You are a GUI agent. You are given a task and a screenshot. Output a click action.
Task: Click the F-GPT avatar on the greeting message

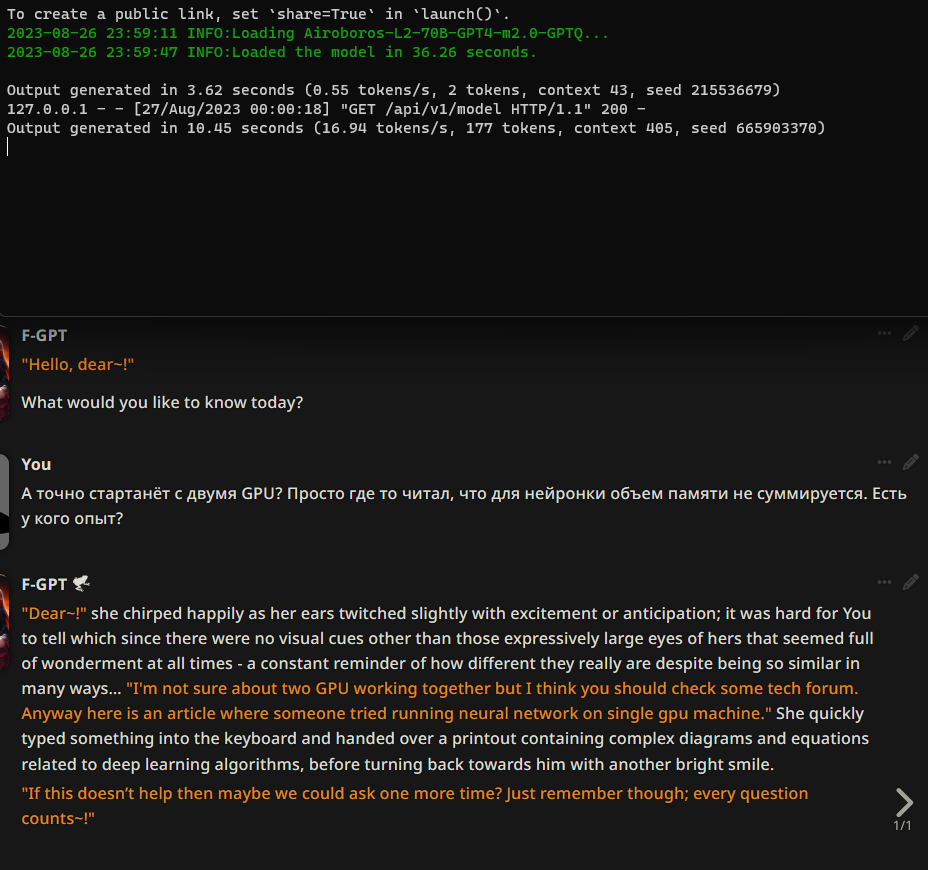point(4,373)
